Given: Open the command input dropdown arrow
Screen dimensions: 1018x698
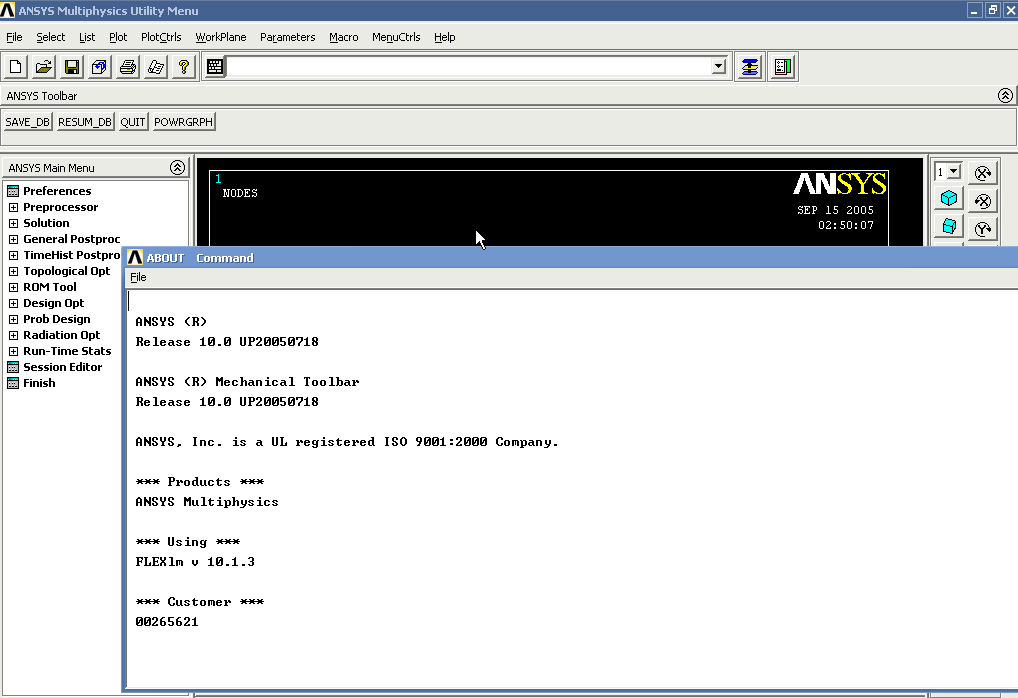Looking at the screenshot, I should coord(718,66).
